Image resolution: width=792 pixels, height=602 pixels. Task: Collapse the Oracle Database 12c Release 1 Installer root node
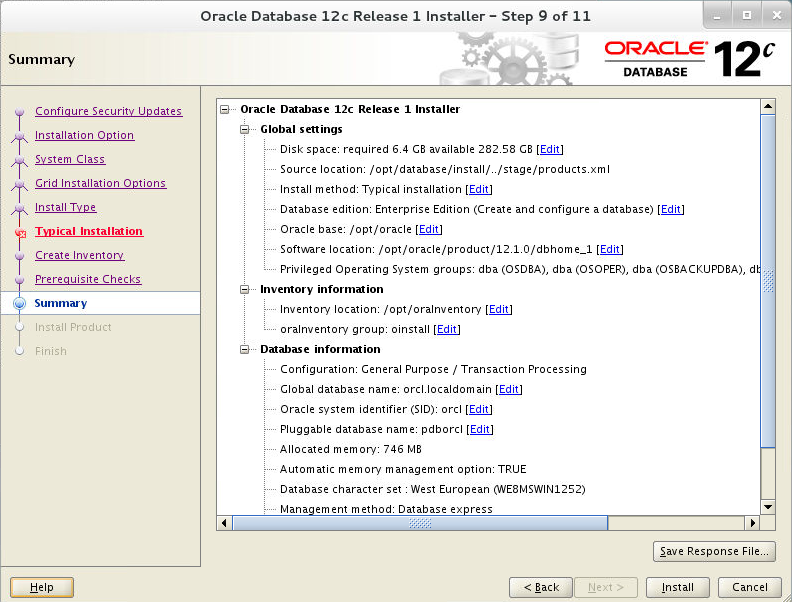tap(225, 109)
